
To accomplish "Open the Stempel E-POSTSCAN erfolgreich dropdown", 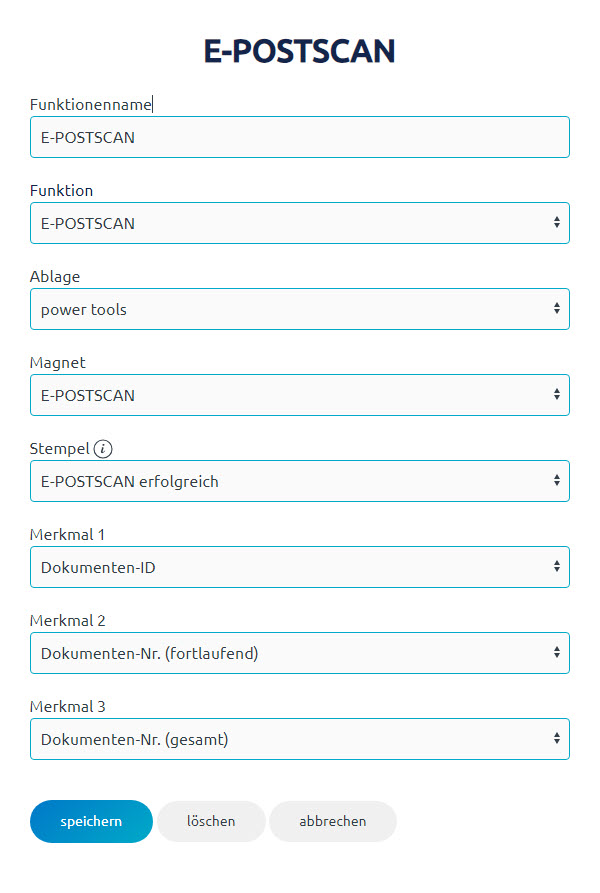I will point(300,481).
